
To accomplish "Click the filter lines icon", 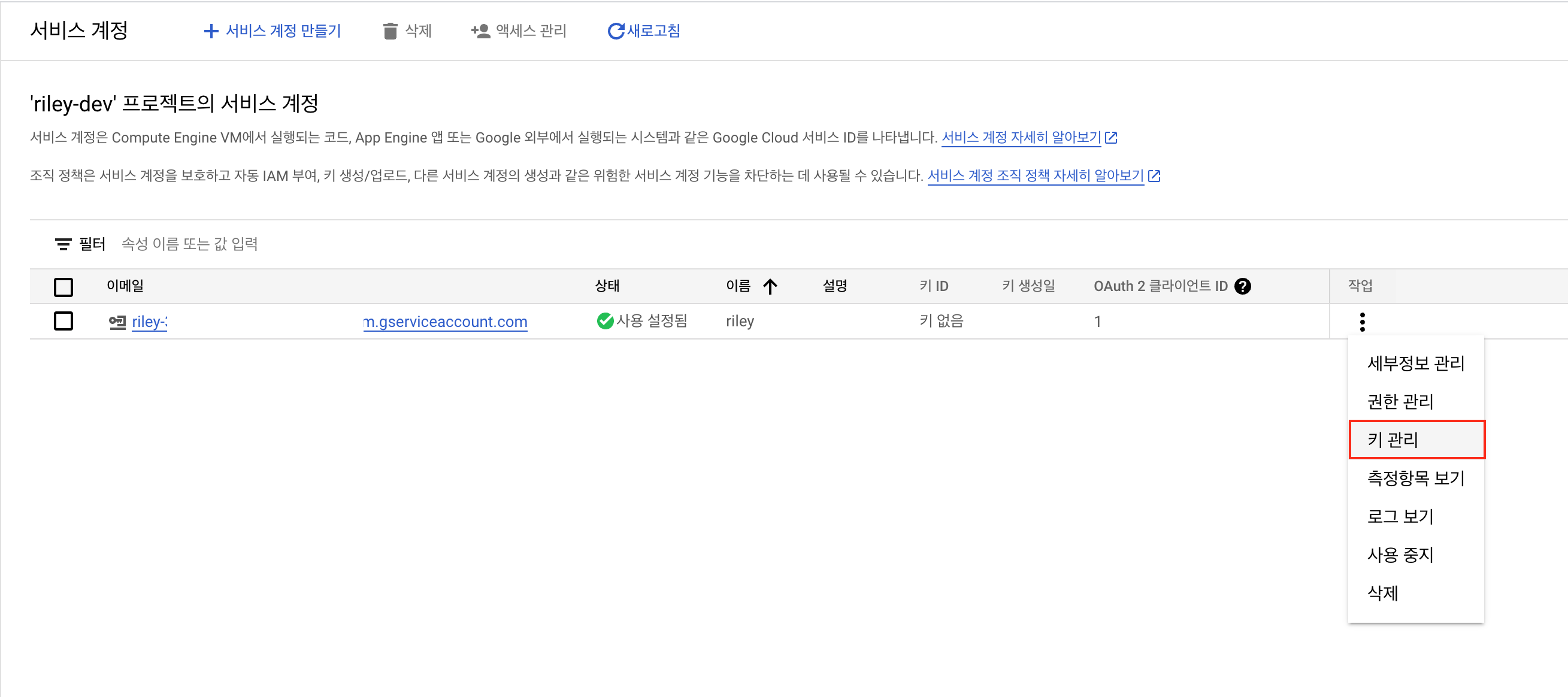I will (63, 244).
